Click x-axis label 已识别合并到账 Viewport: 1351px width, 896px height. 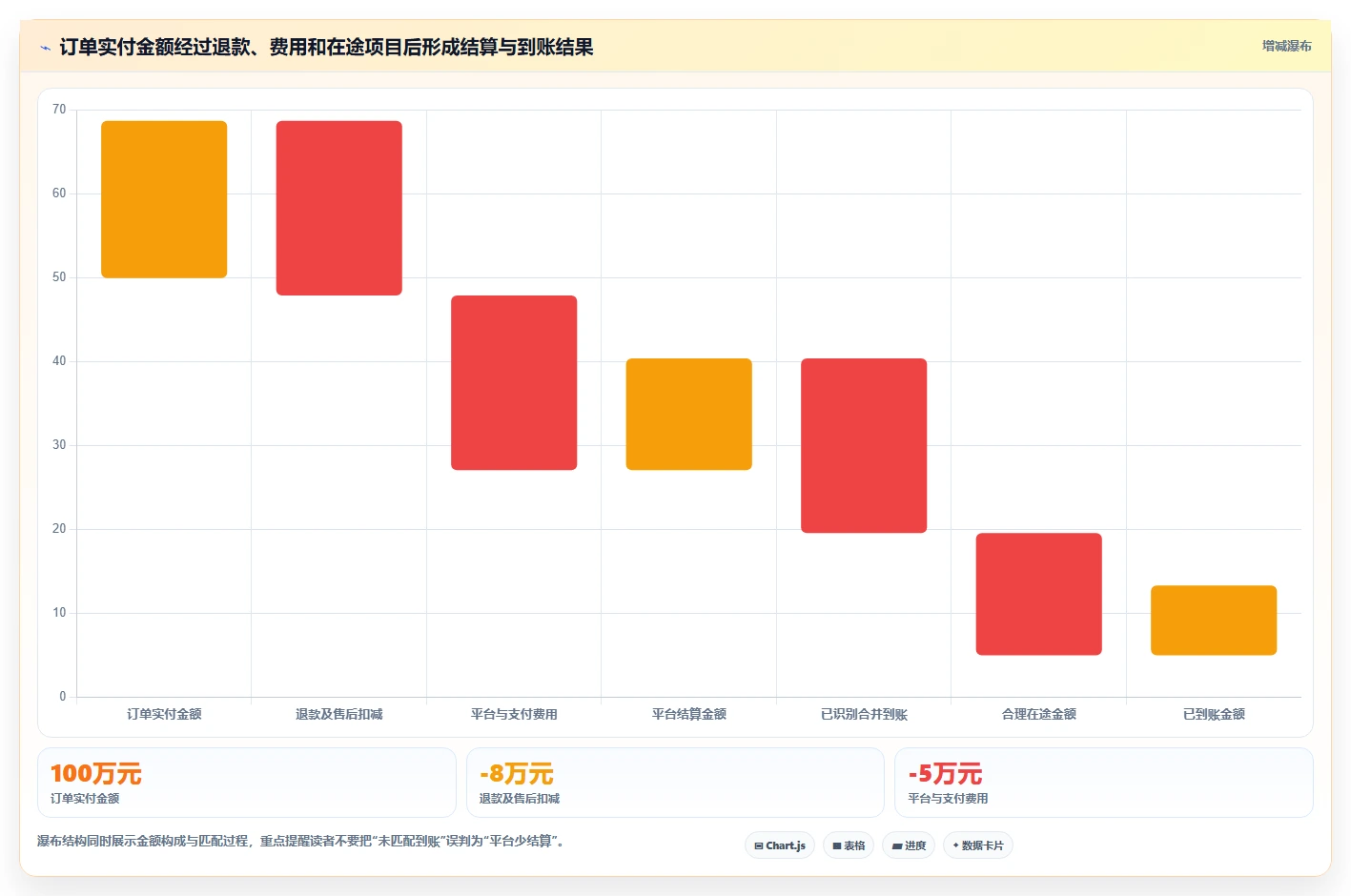click(864, 714)
